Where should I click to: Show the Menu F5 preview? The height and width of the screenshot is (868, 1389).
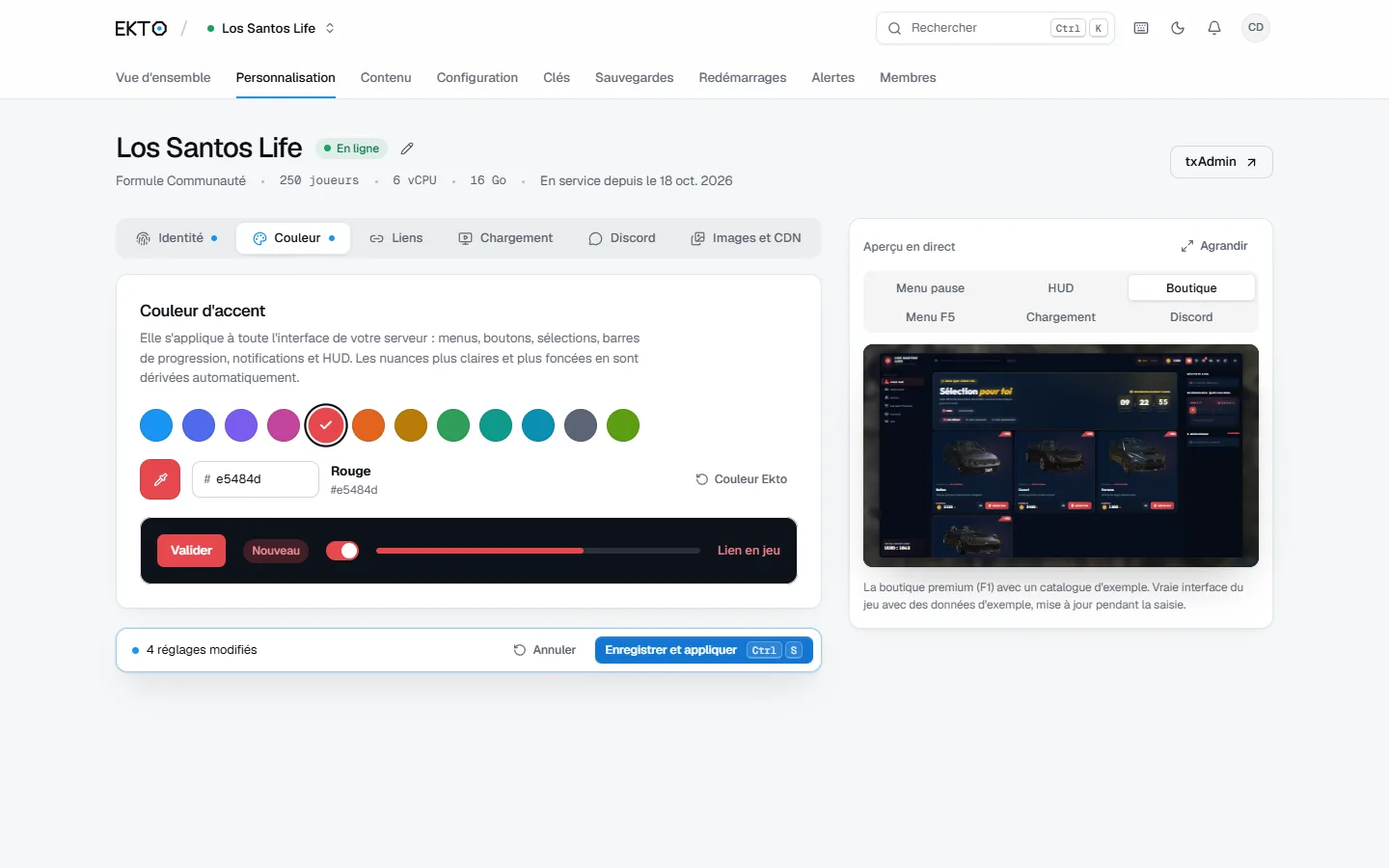(x=930, y=317)
